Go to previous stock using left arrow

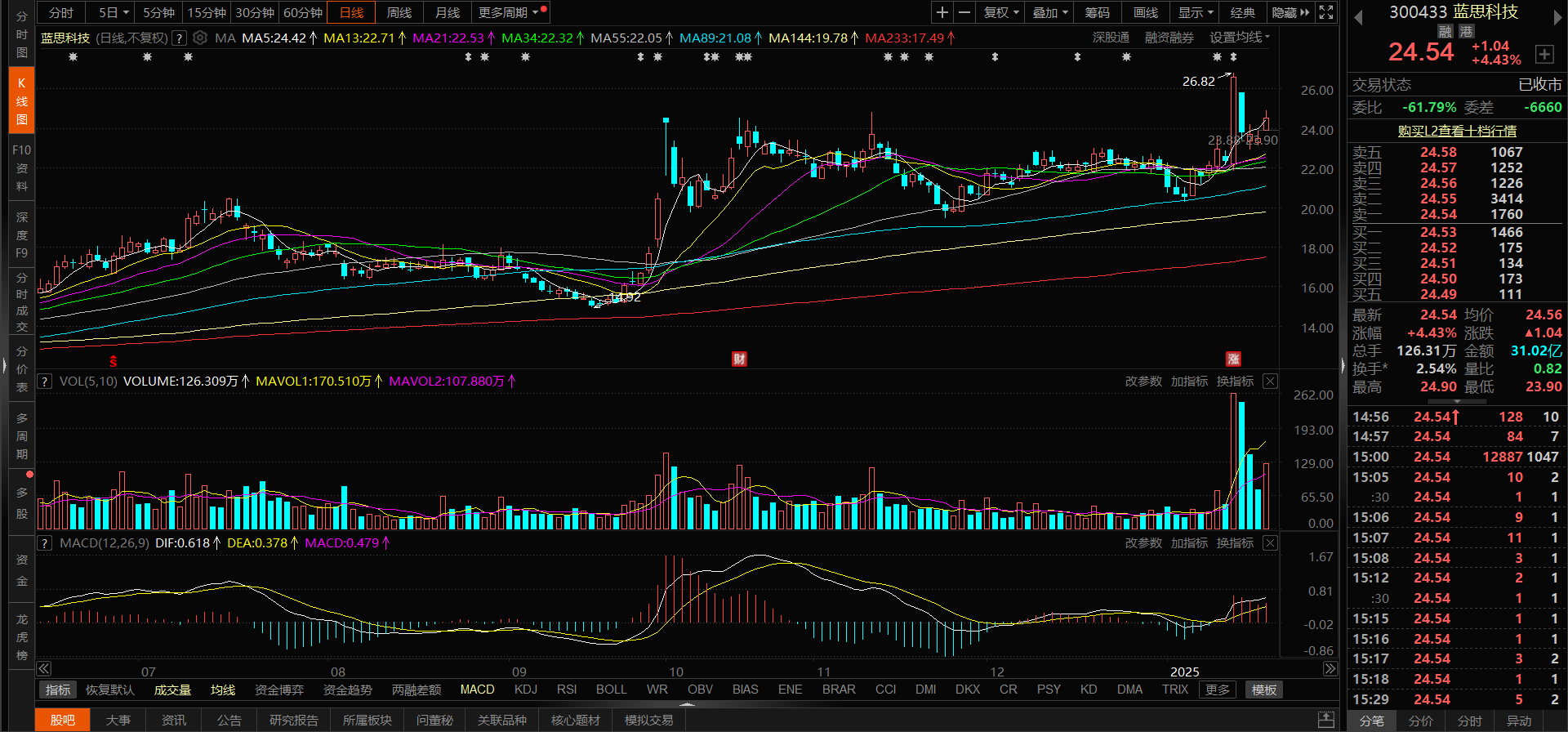pos(1358,17)
